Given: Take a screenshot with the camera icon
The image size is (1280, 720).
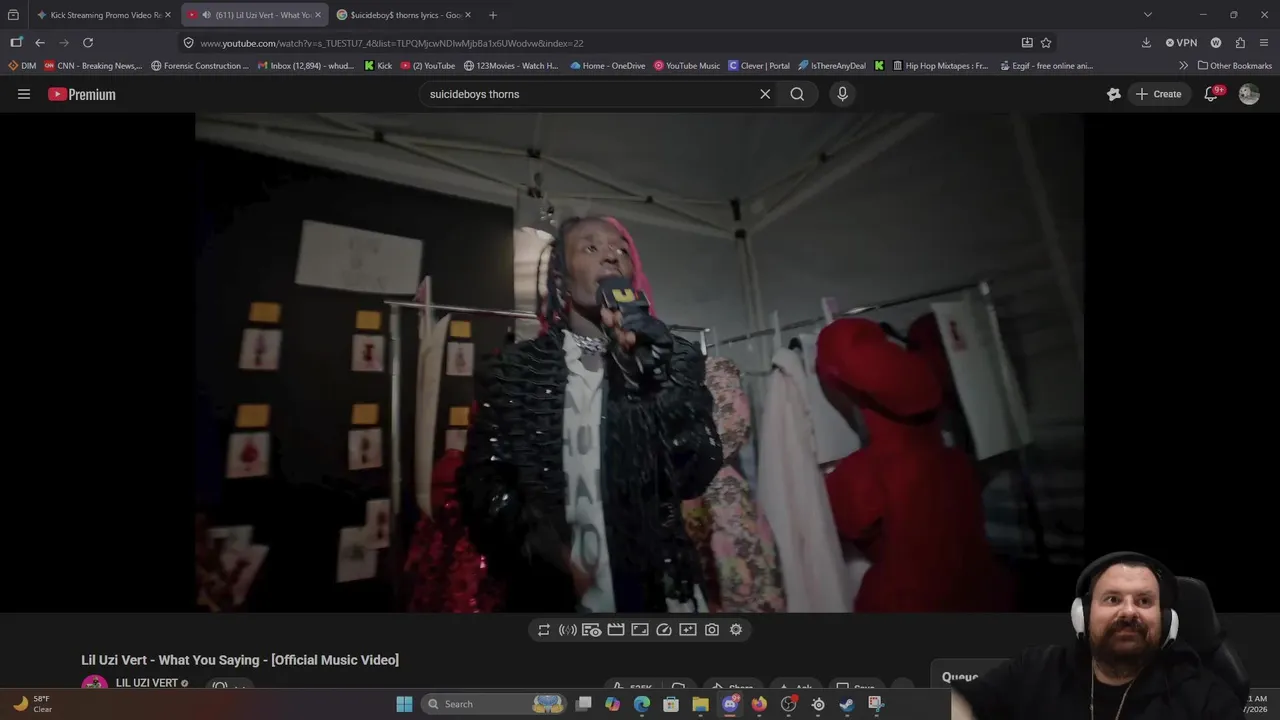Looking at the screenshot, I should (712, 630).
